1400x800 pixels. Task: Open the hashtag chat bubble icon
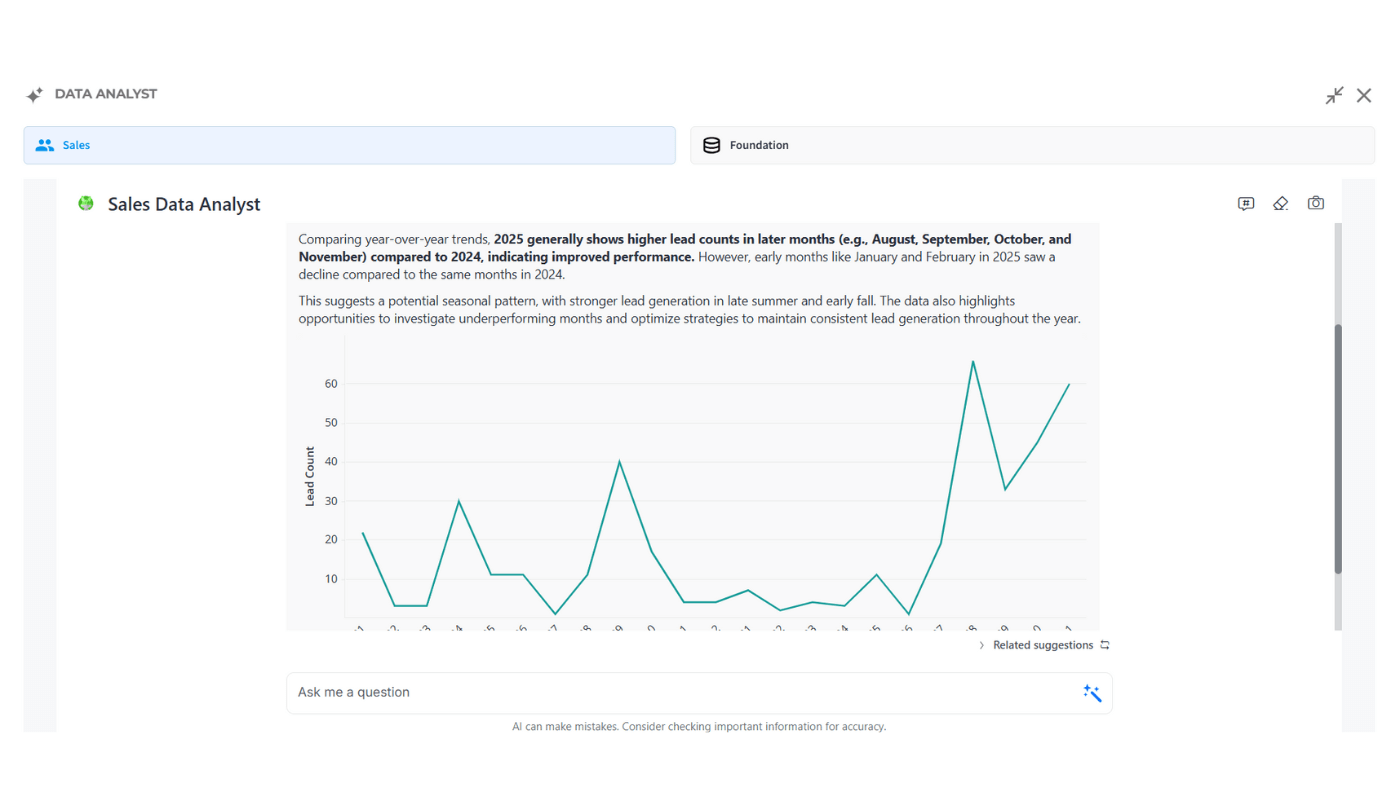(1246, 204)
